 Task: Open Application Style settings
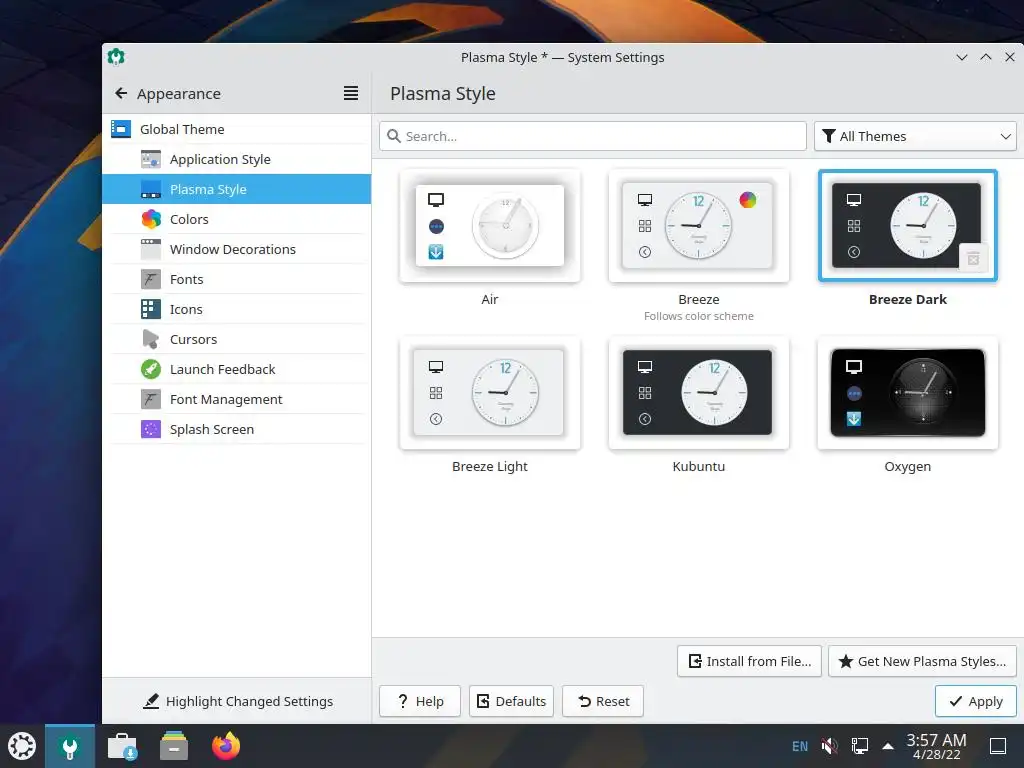(x=236, y=159)
